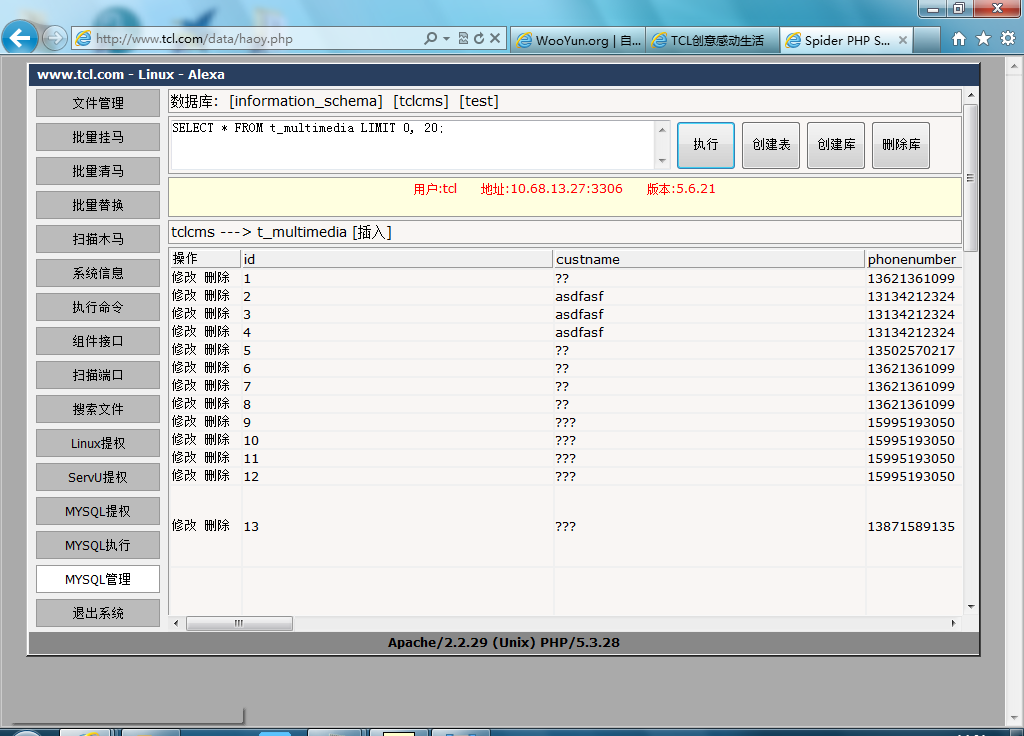Click 退出系统 to log out
Screen dimensions: 1024x736
coord(98,613)
